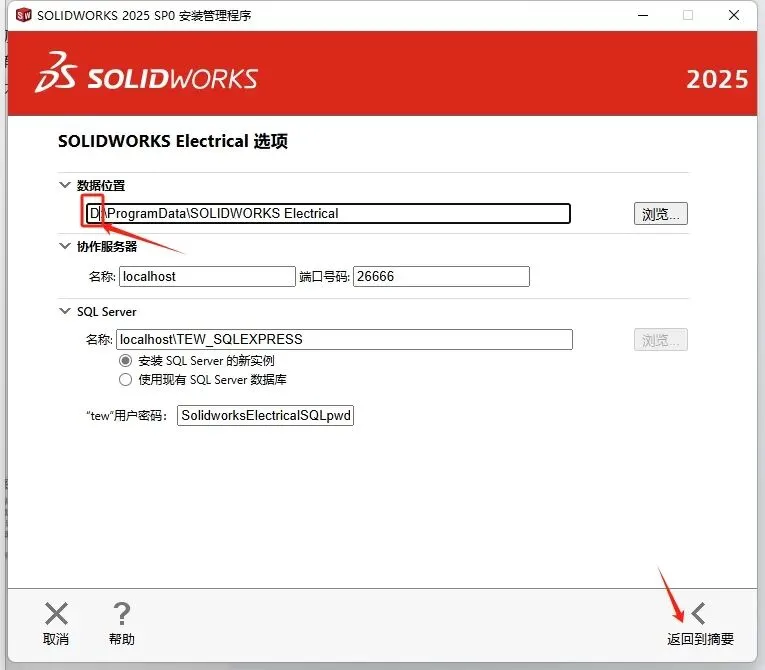The image size is (765, 670).
Task: Select install new SQL Server instance radio
Action: coord(125,361)
